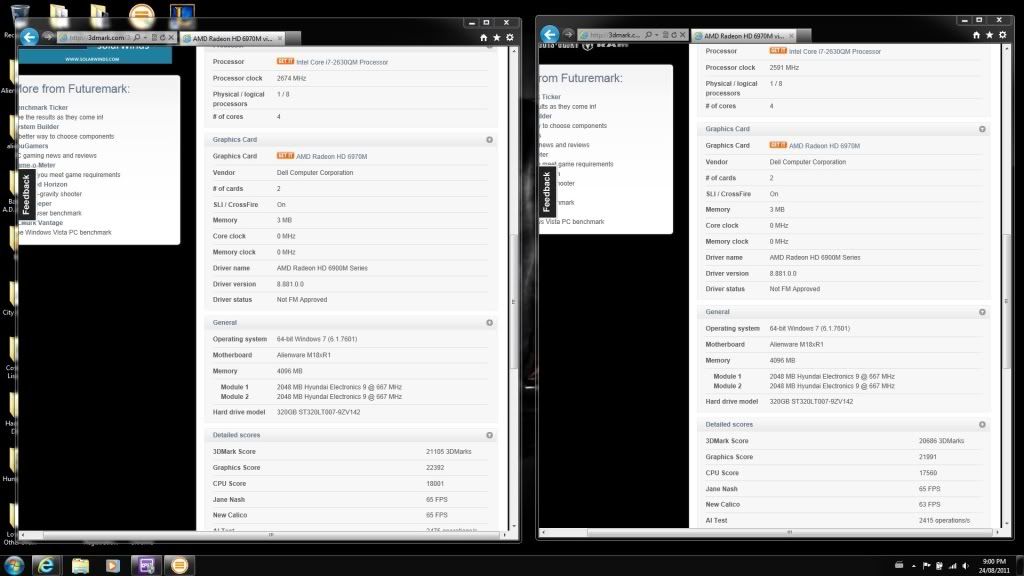Select AMD Radeon HD 6970M tab, left window

point(232,39)
